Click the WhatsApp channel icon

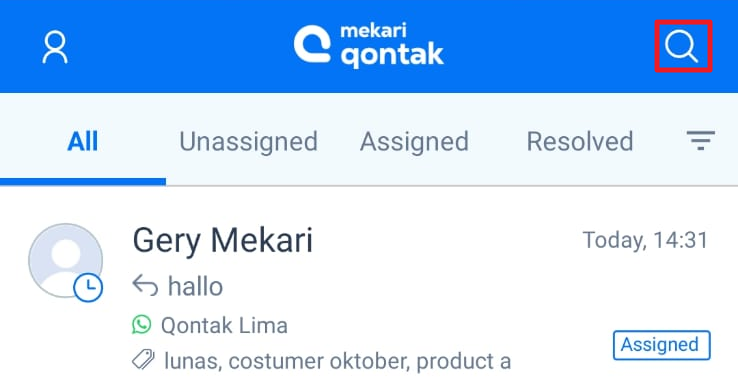pyautogui.click(x=142, y=325)
